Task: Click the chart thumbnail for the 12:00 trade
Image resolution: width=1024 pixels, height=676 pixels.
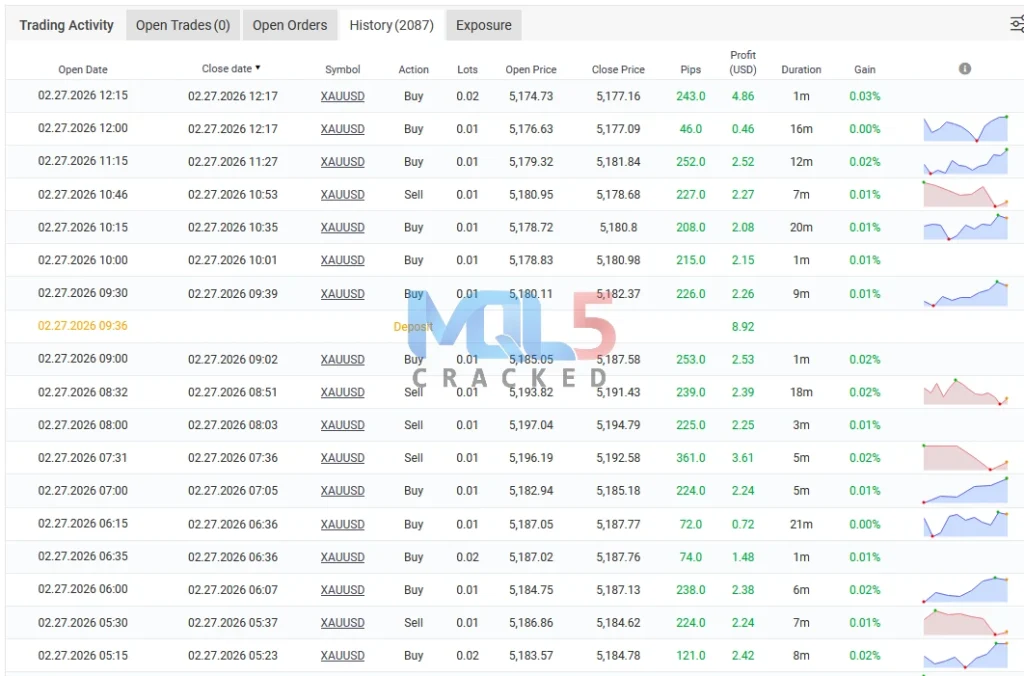Action: [964, 128]
